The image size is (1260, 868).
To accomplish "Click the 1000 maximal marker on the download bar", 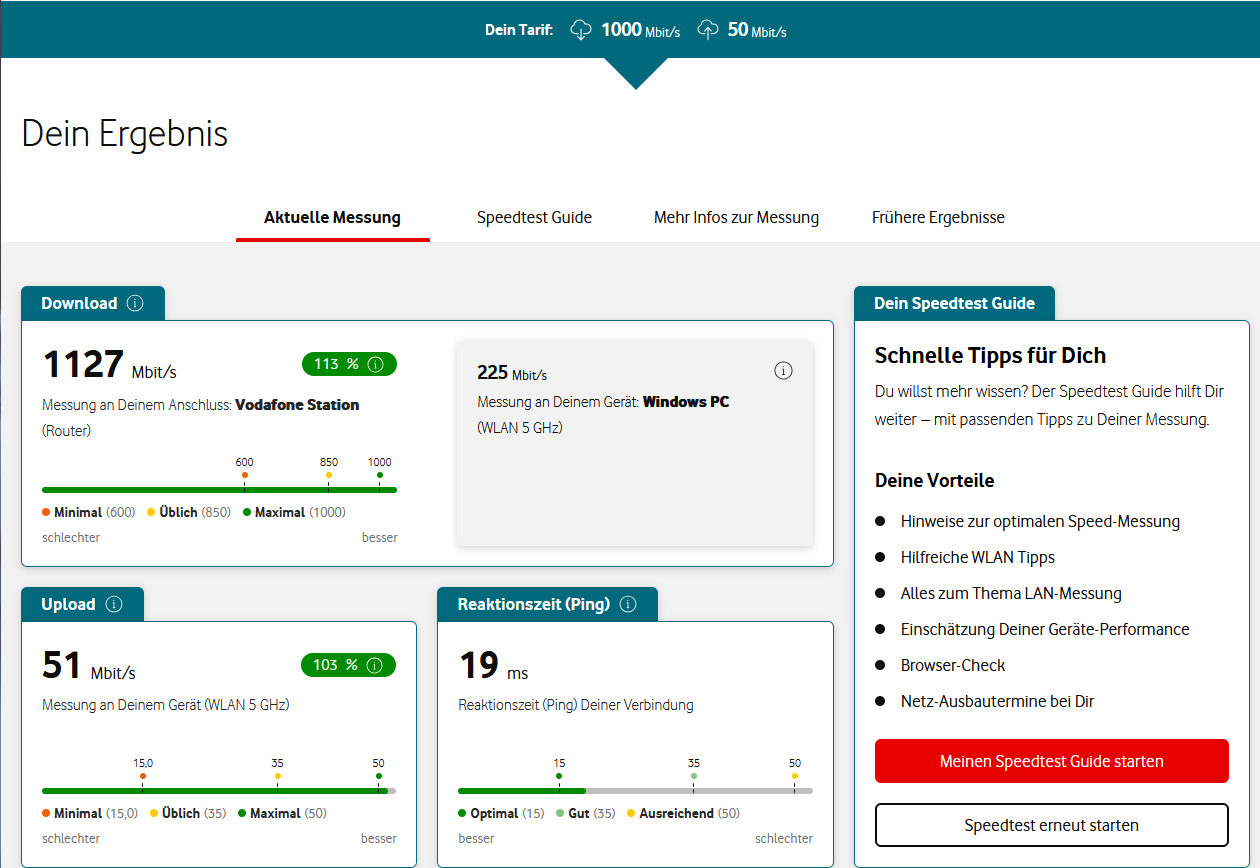I will click(x=380, y=475).
